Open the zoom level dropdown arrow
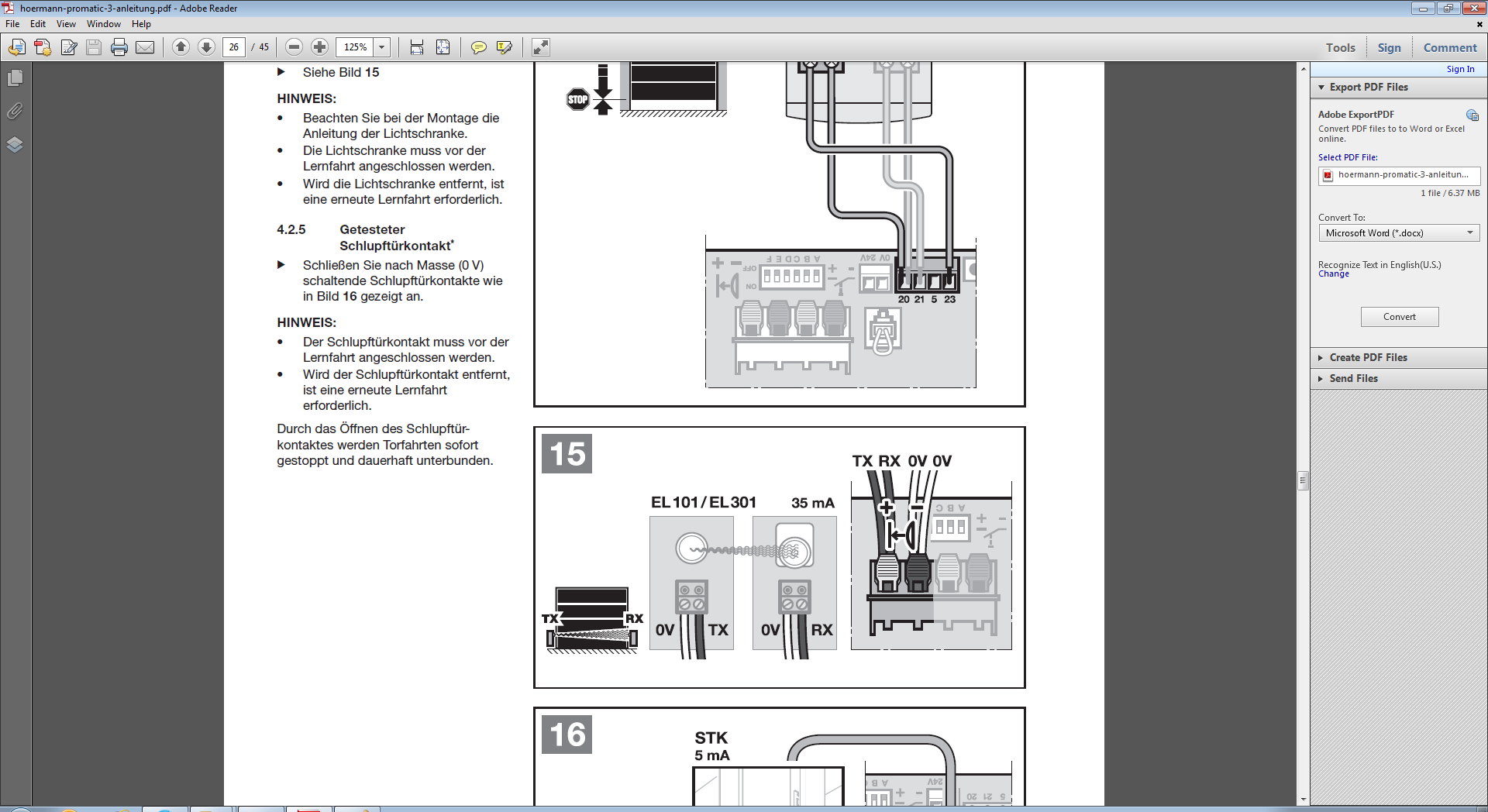This screenshot has width=1488, height=812. pos(381,47)
